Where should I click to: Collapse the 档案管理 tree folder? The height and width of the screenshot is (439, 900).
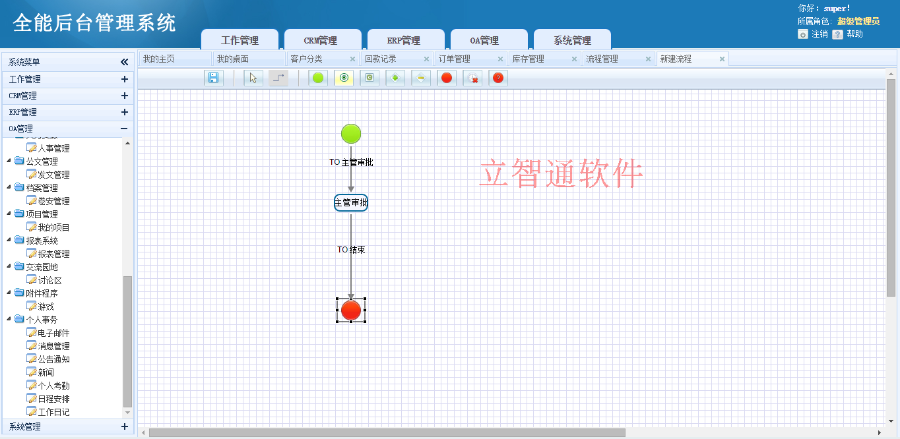click(x=9, y=188)
